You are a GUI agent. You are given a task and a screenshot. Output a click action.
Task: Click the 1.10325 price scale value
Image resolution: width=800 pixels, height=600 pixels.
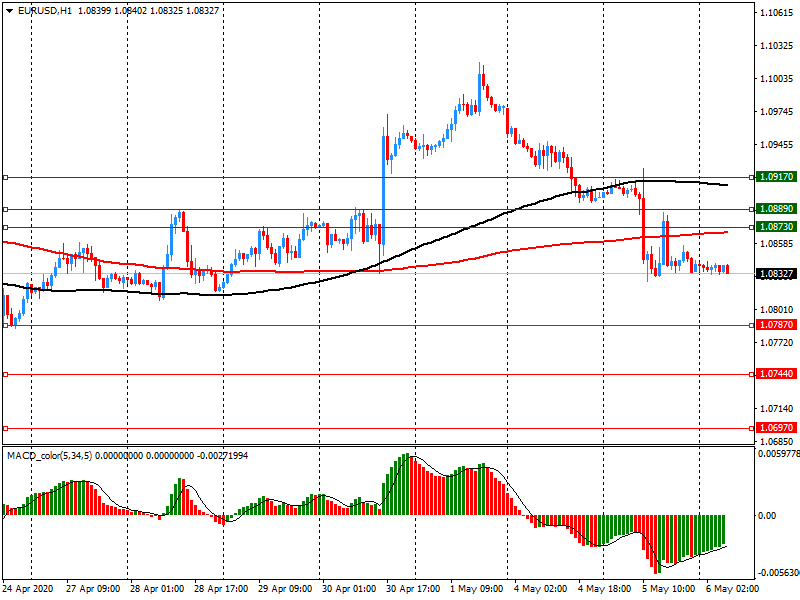tap(777, 46)
